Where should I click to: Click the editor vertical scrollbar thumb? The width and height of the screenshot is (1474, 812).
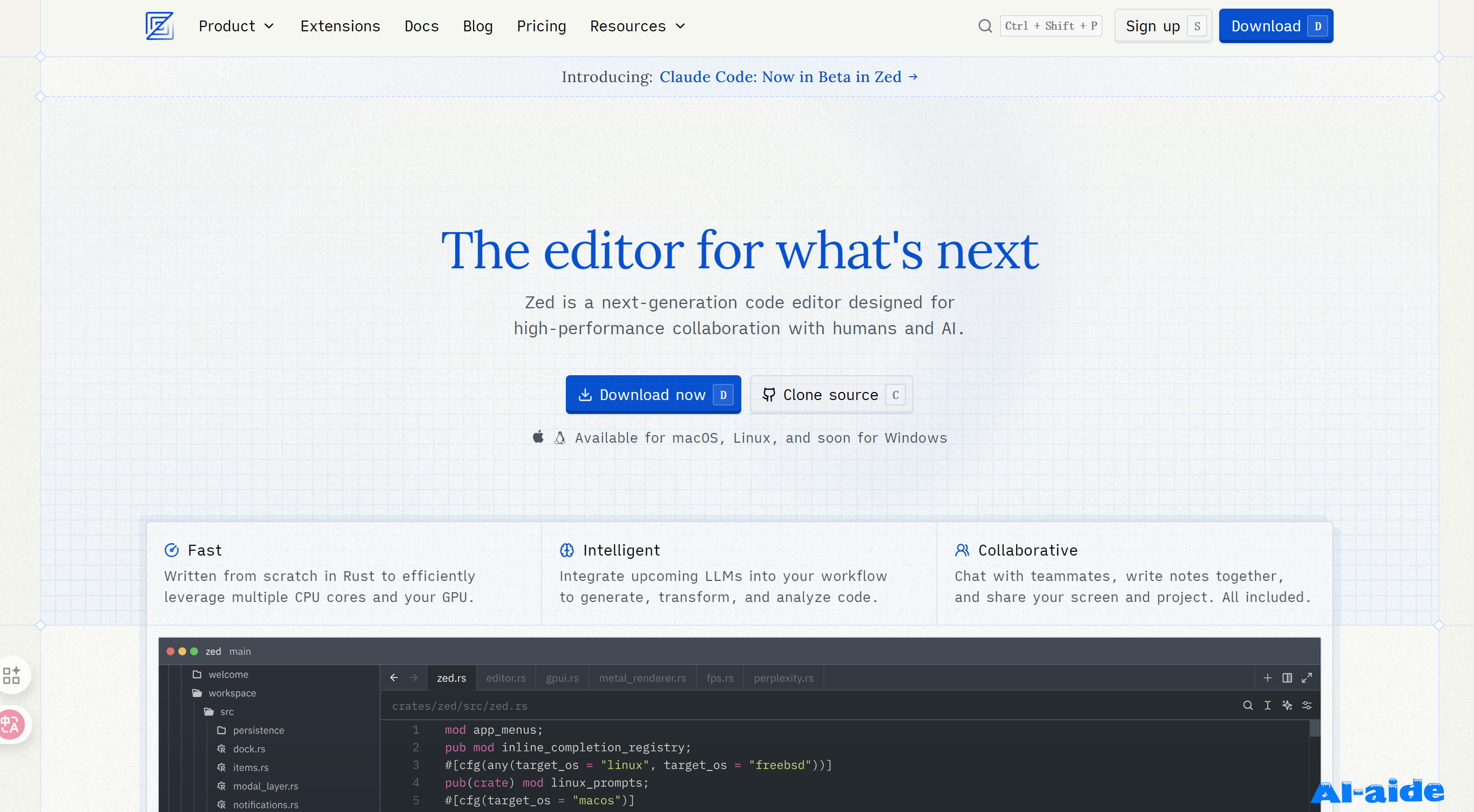point(1315,728)
